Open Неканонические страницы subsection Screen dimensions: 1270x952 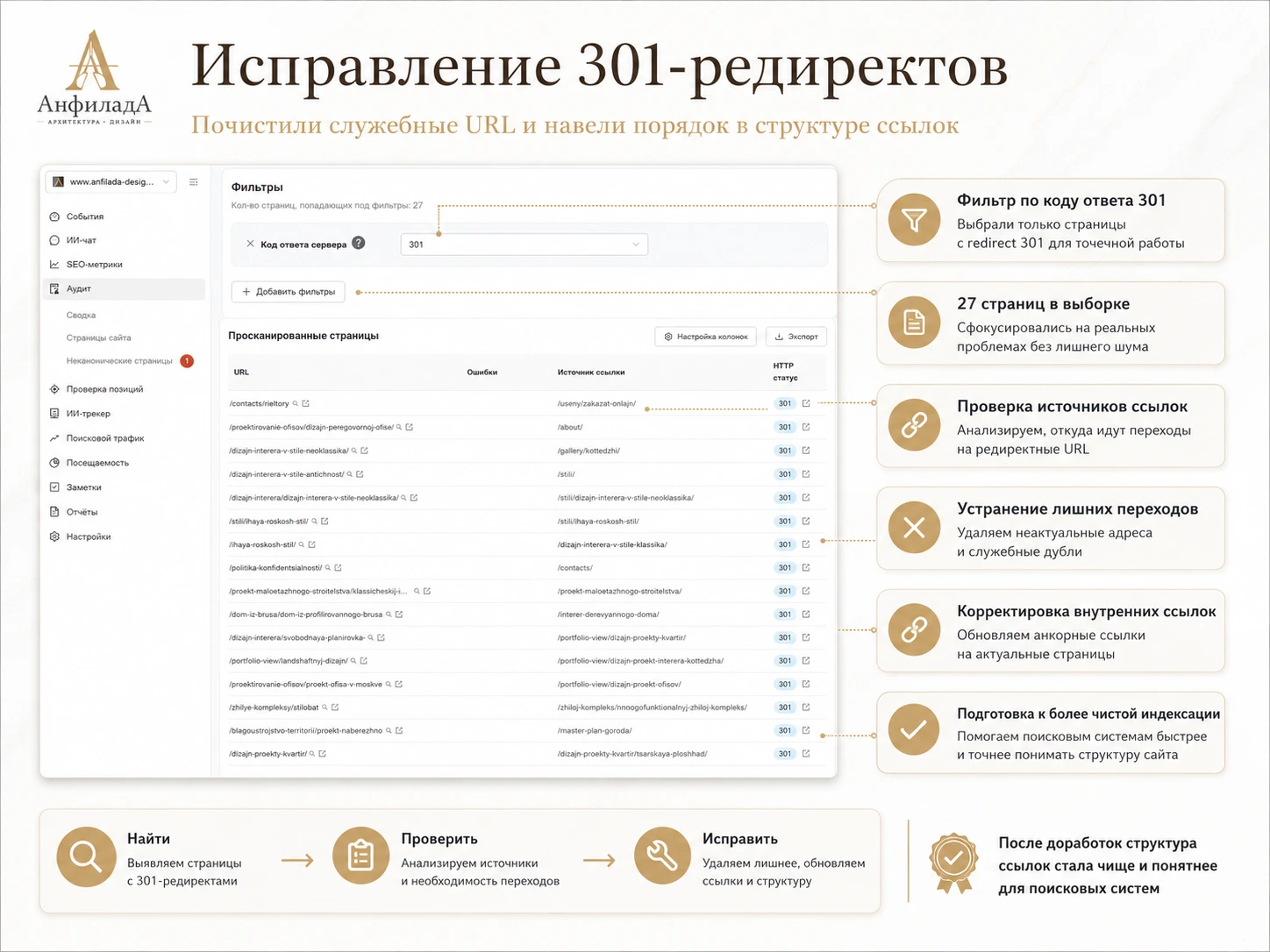pos(119,360)
